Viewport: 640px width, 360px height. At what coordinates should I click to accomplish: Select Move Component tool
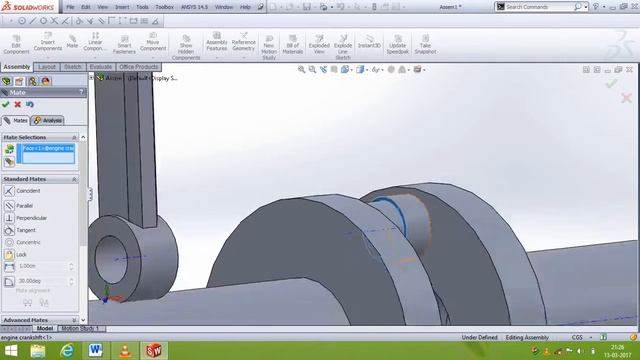coord(153,42)
